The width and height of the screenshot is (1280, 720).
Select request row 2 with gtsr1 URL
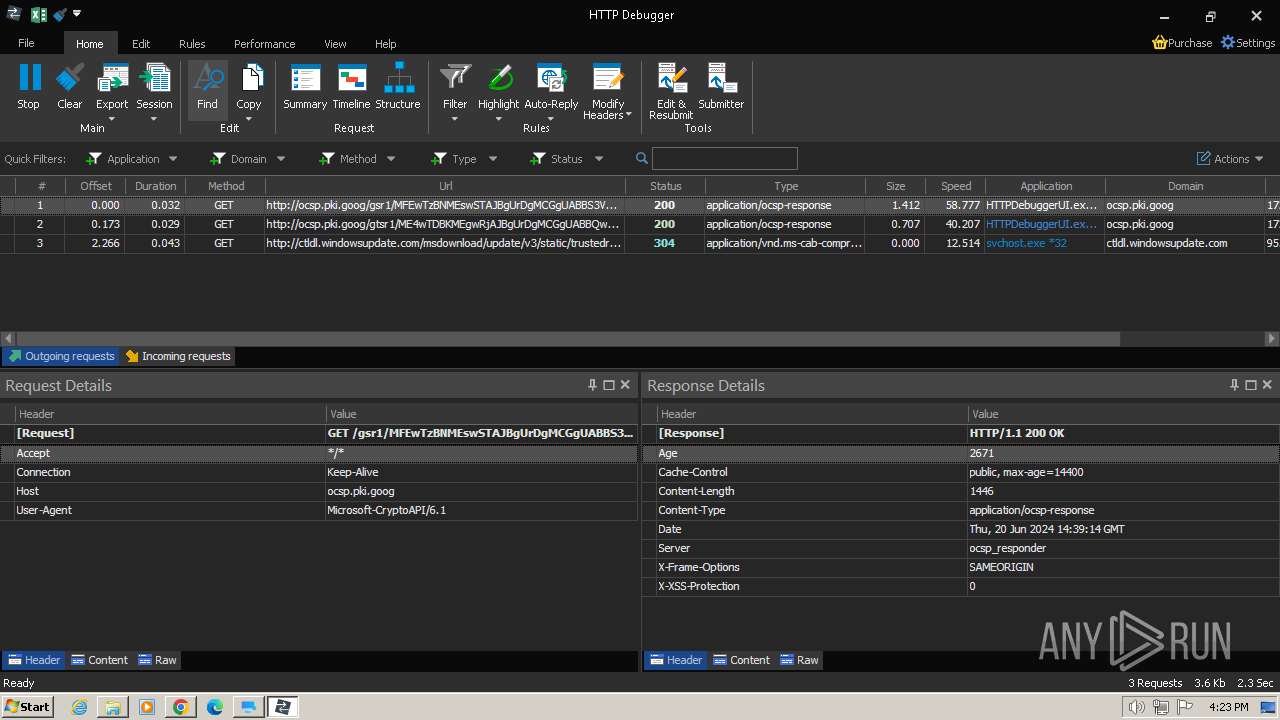pos(640,224)
